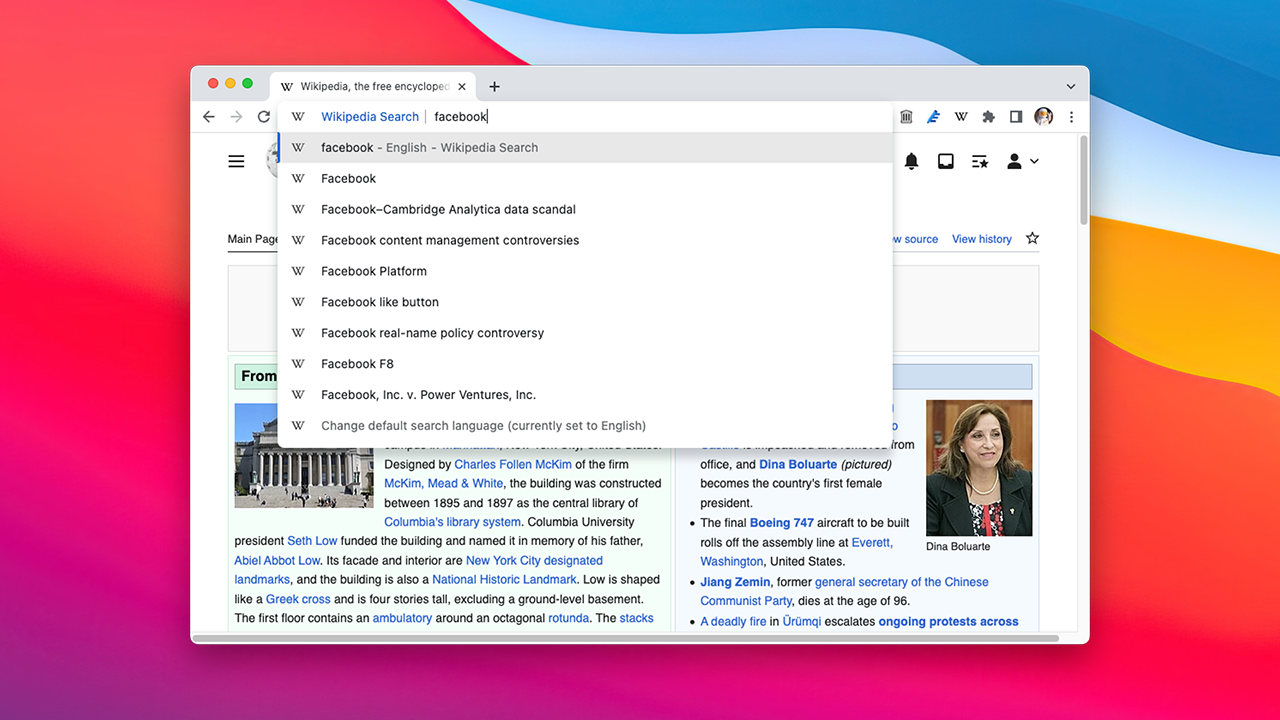Open the Boeing 747 link
This screenshot has height=720, width=1280.
782,522
